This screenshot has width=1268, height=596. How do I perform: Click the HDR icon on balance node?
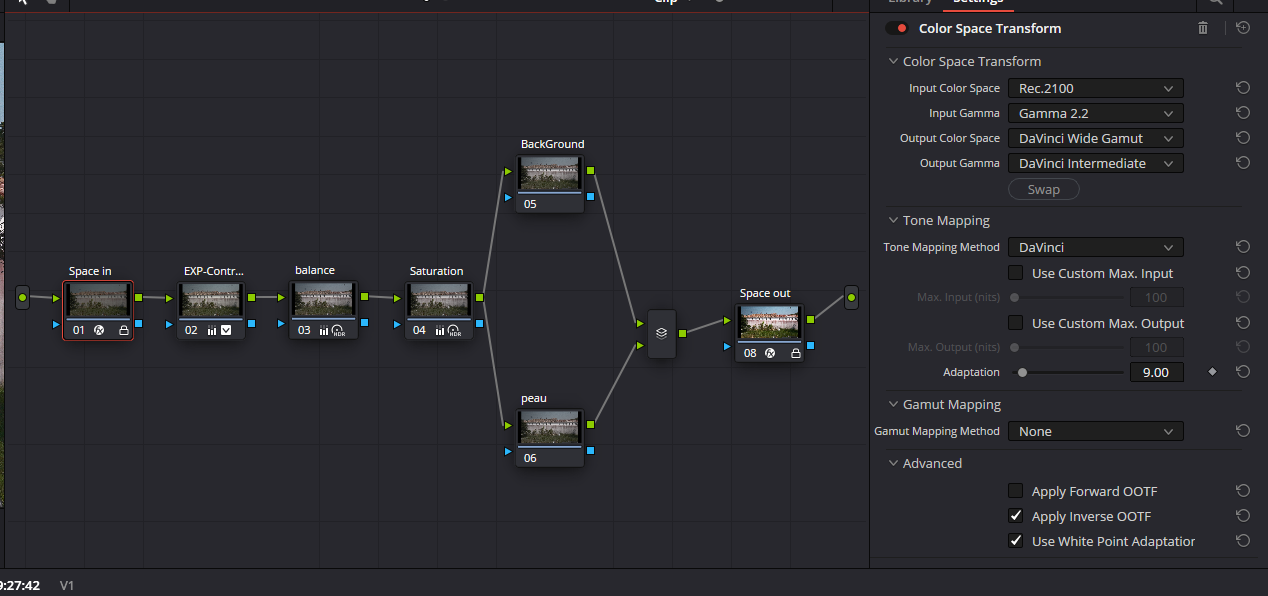coord(339,330)
